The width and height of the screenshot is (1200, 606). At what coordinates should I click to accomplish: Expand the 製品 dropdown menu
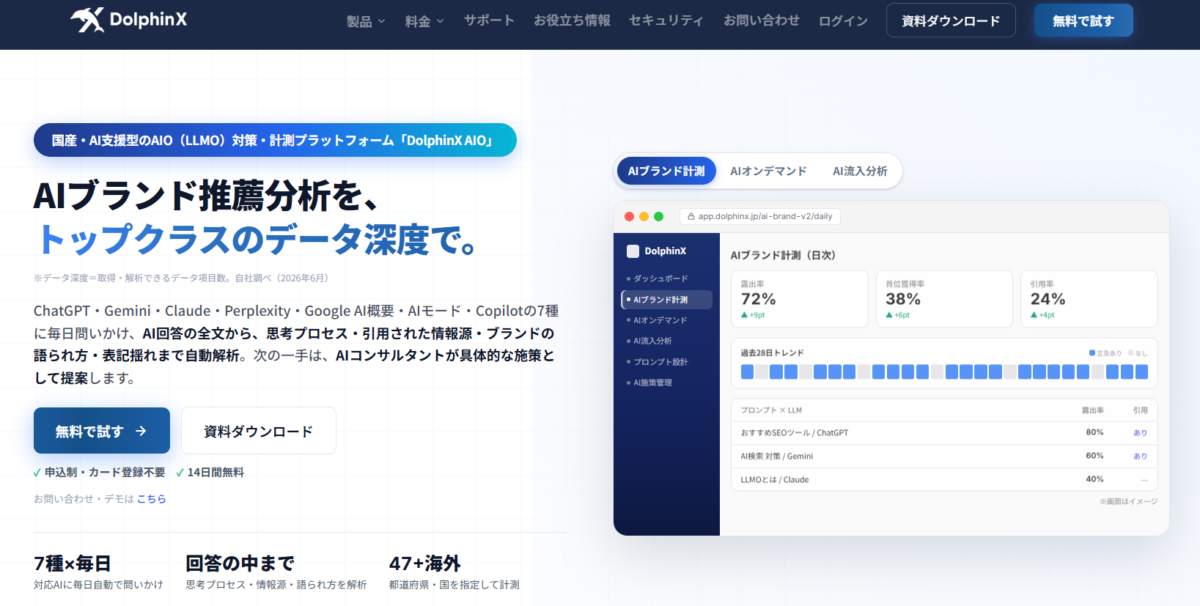point(365,20)
